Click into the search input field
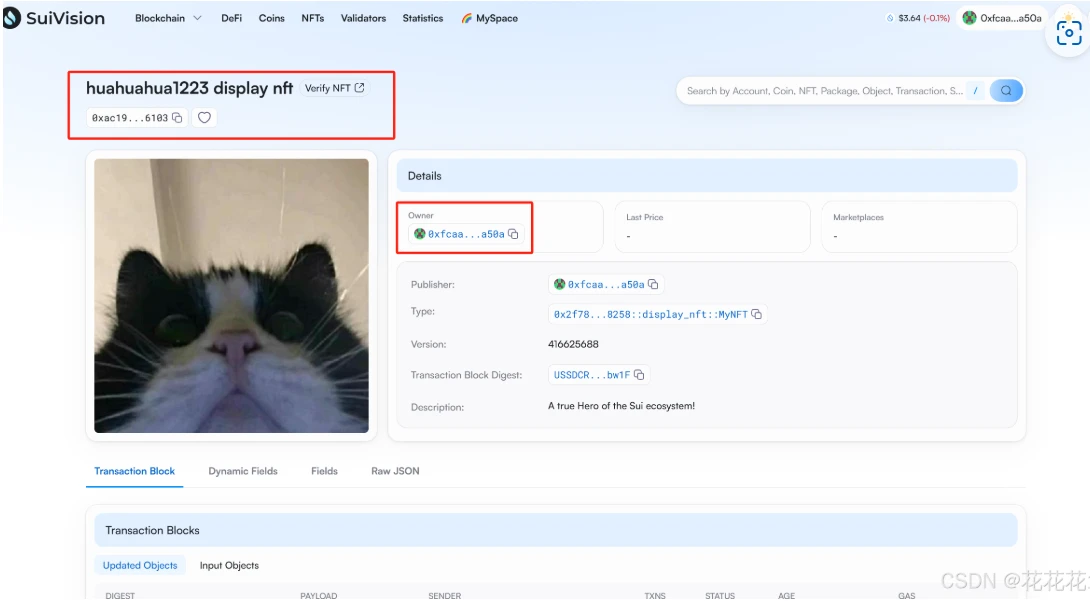The height and width of the screenshot is (601, 1090). point(825,91)
